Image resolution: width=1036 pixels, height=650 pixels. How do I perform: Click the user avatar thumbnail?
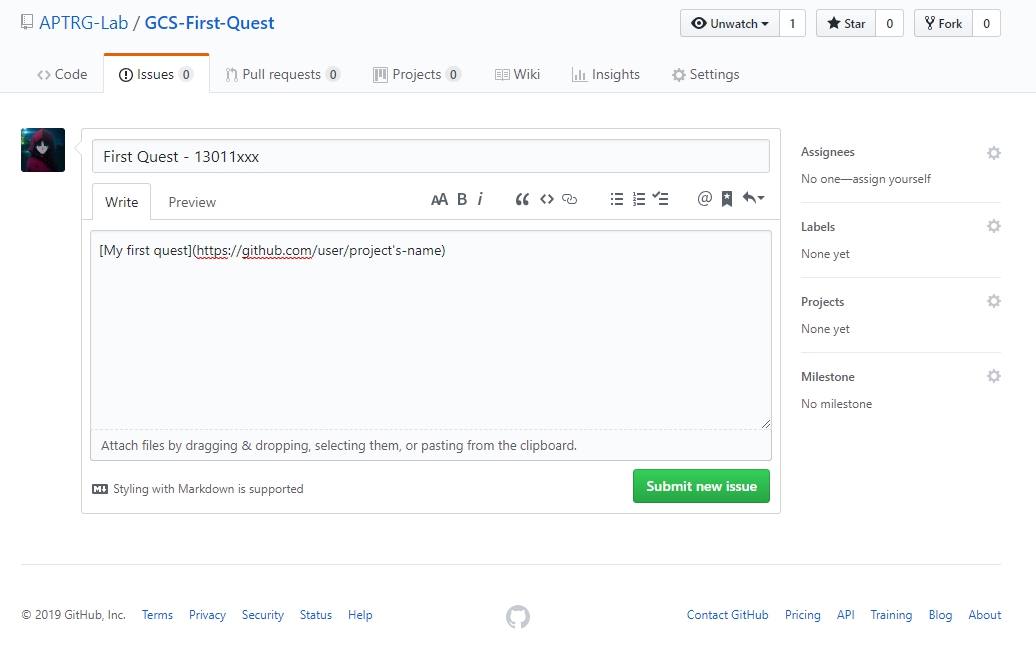[x=43, y=150]
